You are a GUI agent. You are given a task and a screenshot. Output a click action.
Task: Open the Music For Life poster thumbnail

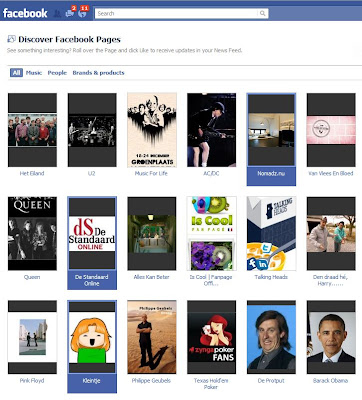click(x=152, y=130)
